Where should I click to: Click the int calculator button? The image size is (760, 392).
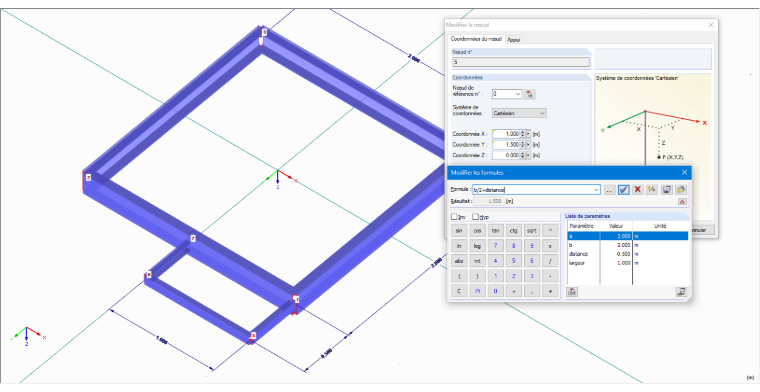(x=477, y=261)
